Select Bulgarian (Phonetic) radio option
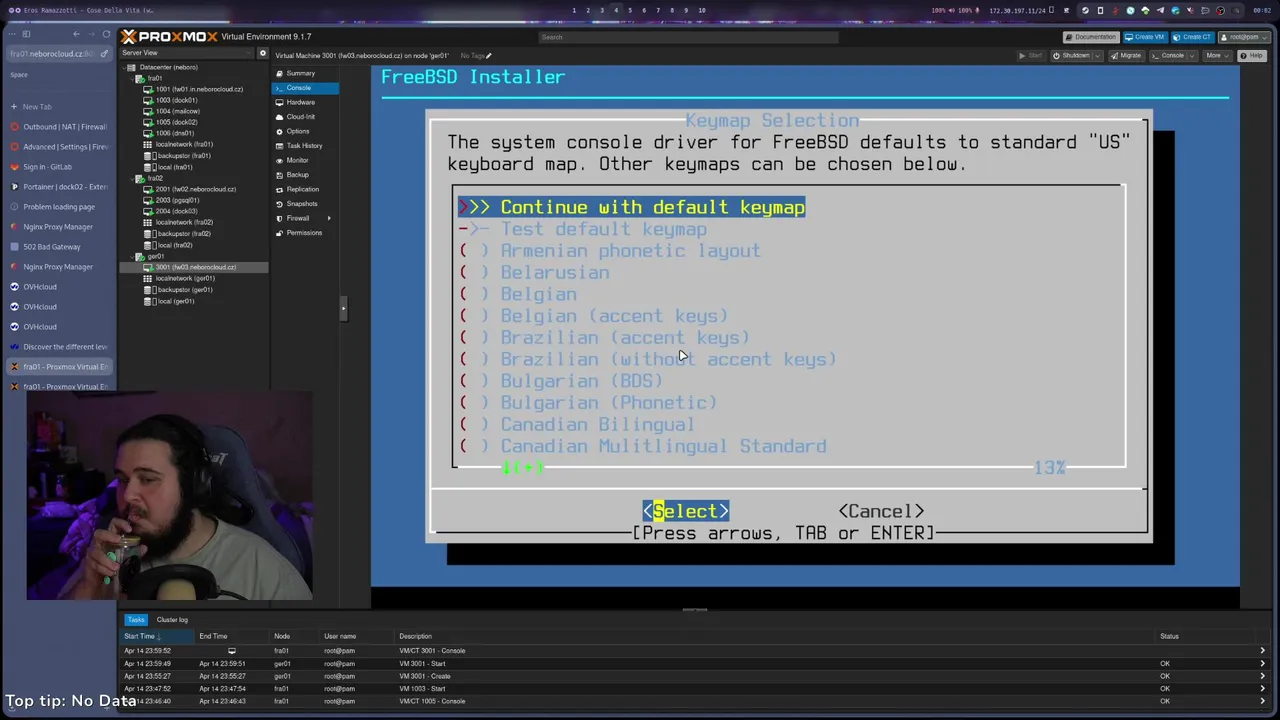 point(475,403)
